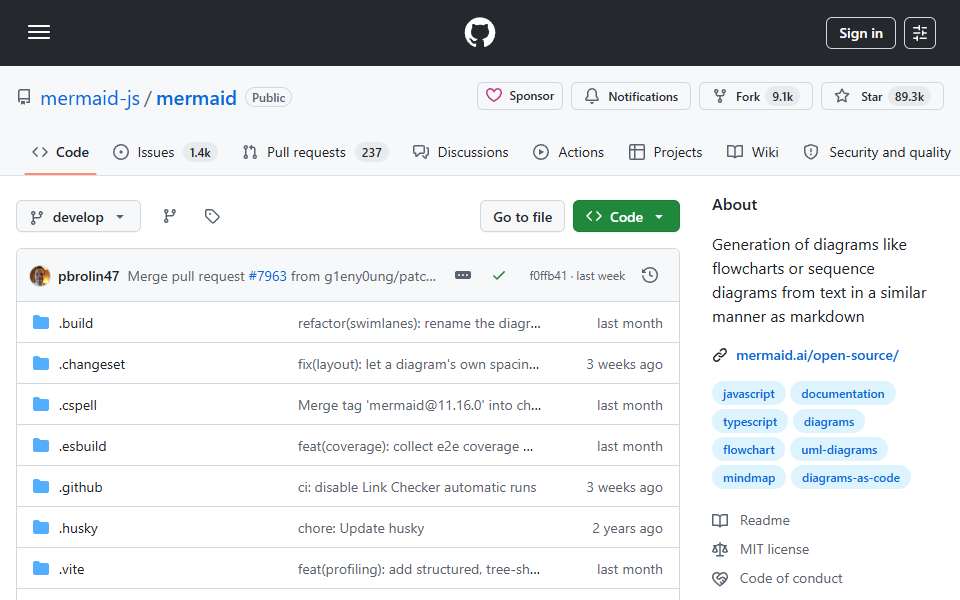Viewport: 960px width, 600px height.
Task: Select the documentation topic tag
Action: [842, 394]
